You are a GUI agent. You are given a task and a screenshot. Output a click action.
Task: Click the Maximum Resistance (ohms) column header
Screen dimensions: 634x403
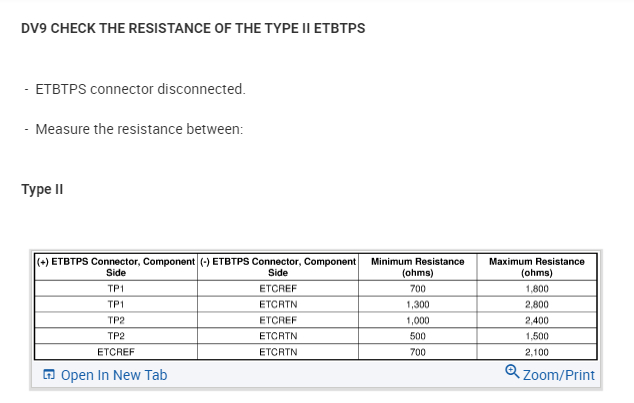537,266
